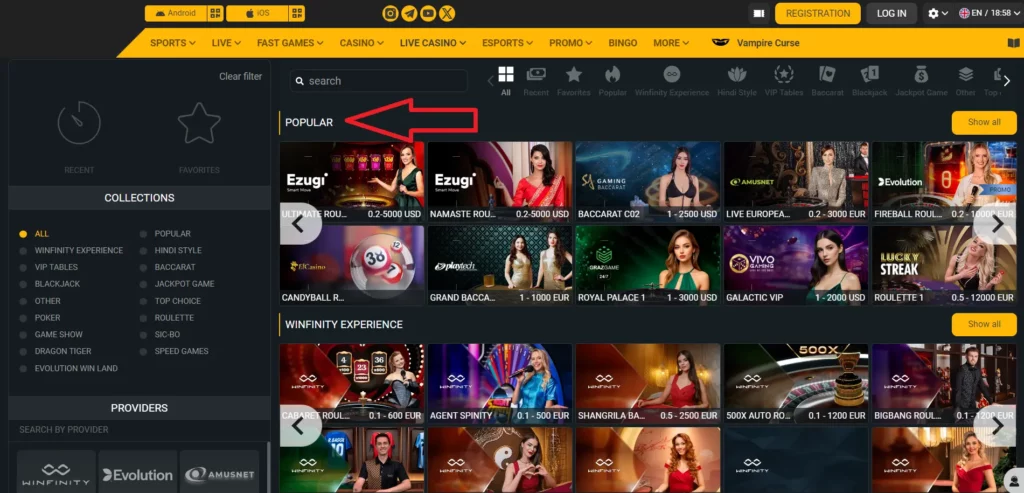Expand the PROMO menu
Image resolution: width=1024 pixels, height=493 pixels.
point(570,43)
